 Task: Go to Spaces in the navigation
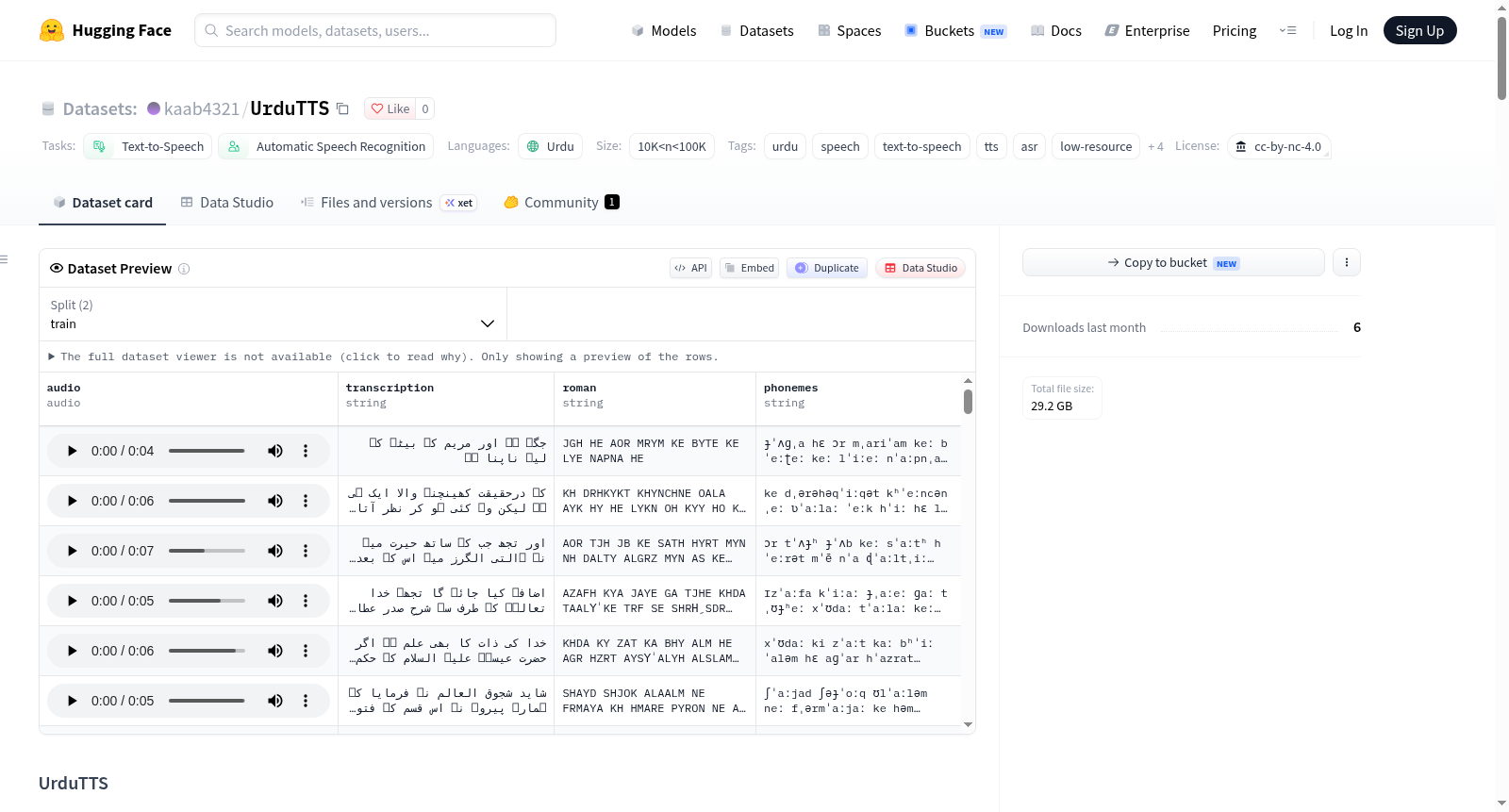click(x=850, y=30)
